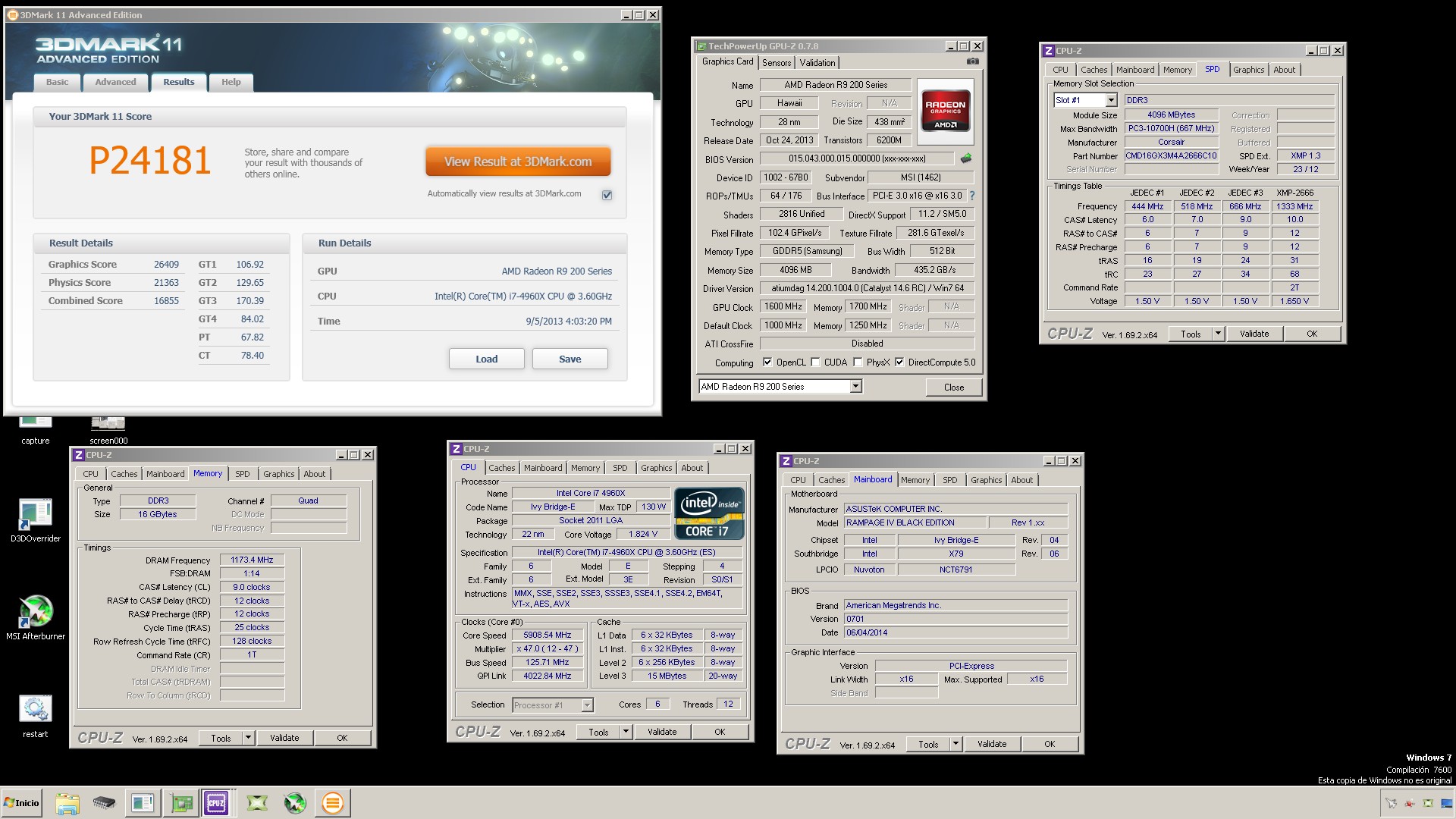Activate the purple CPU-Z taskbar button
This screenshot has height=819, width=1456.
coord(216,803)
